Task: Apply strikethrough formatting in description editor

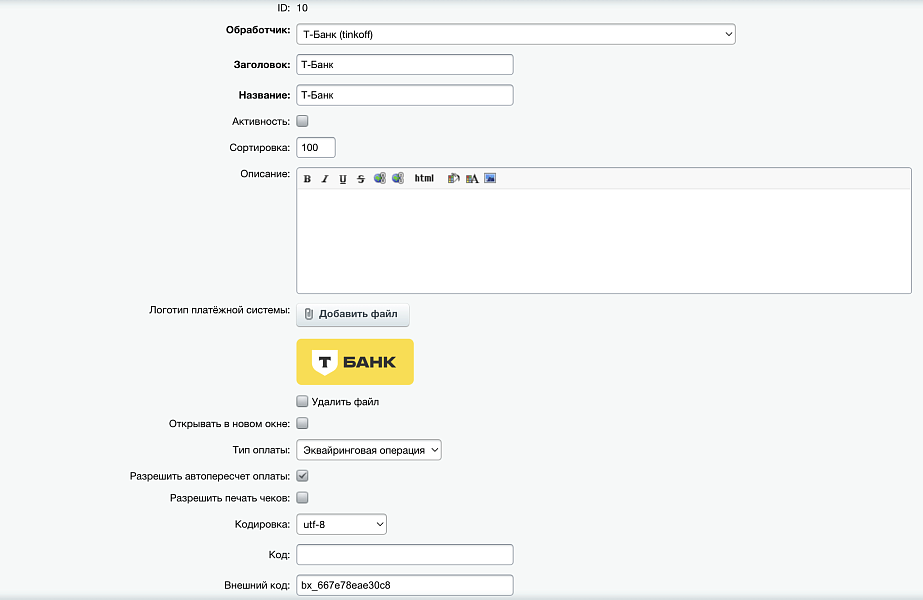Action: tap(361, 179)
